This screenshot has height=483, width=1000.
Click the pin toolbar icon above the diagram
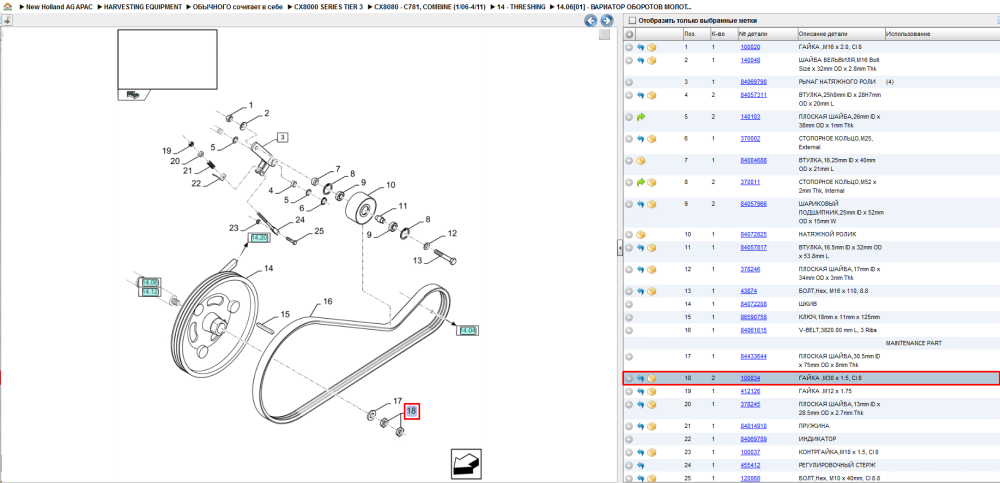6,20
